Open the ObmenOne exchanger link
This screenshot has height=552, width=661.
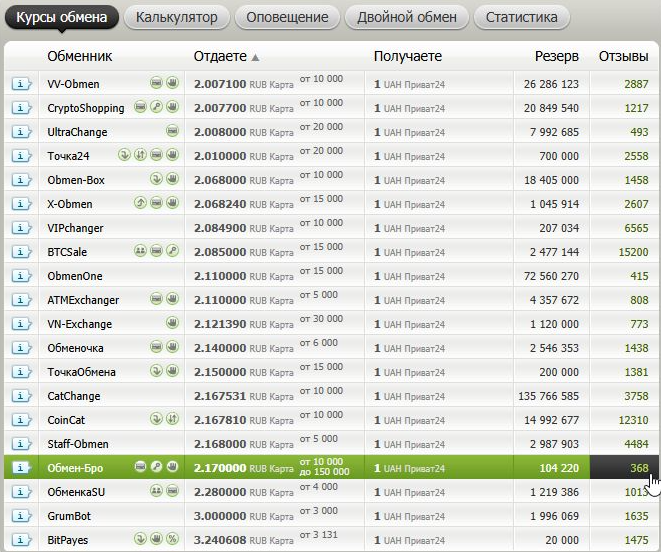click(x=75, y=277)
